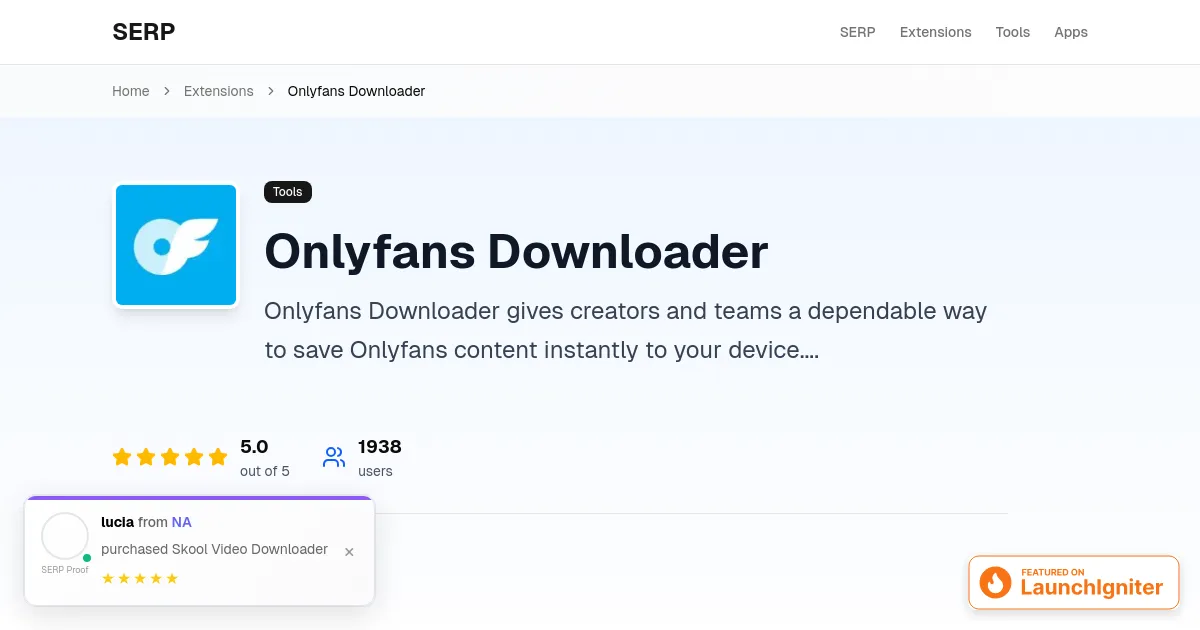Viewport: 1200px width, 630px height.
Task: Click the breadcrumb chevron after Home
Action: click(x=167, y=91)
